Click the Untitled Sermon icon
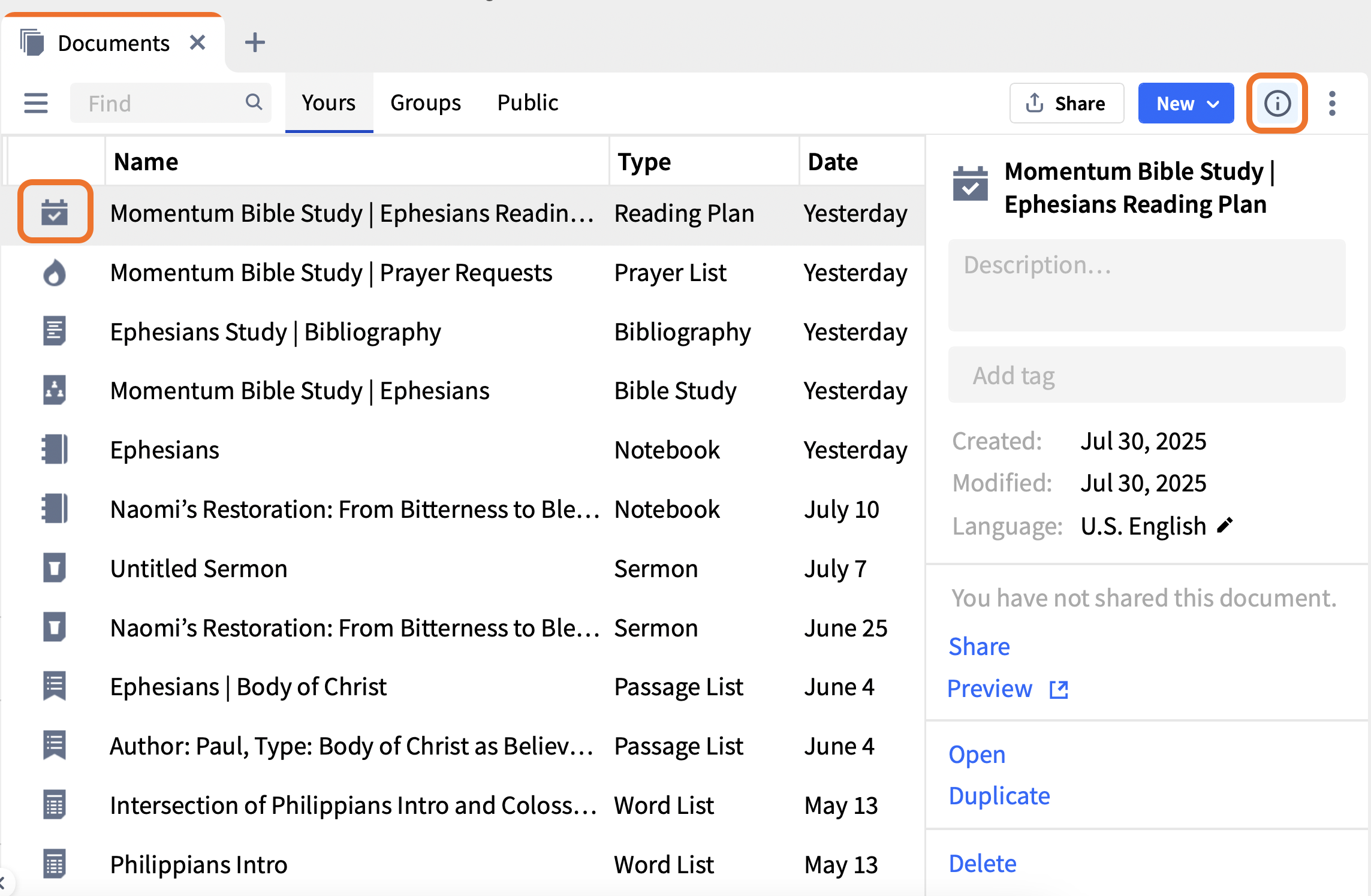Image resolution: width=1371 pixels, height=896 pixels. 55,568
